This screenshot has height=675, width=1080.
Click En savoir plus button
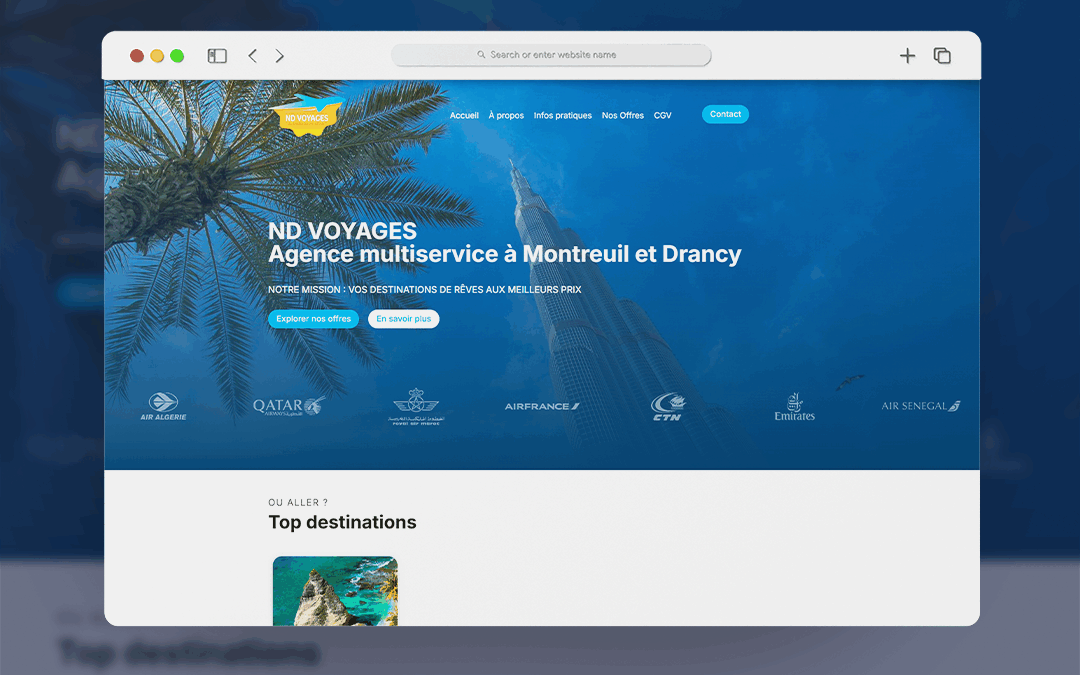pyautogui.click(x=404, y=319)
